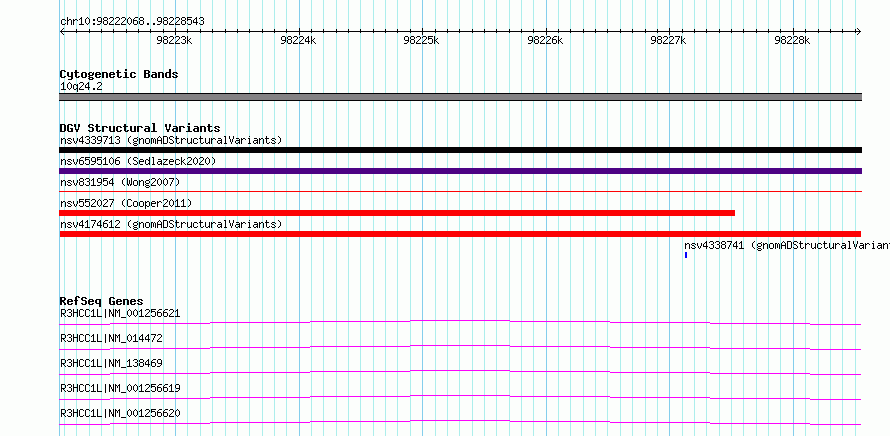Open the nsv4338741 variant label

(x=787, y=246)
